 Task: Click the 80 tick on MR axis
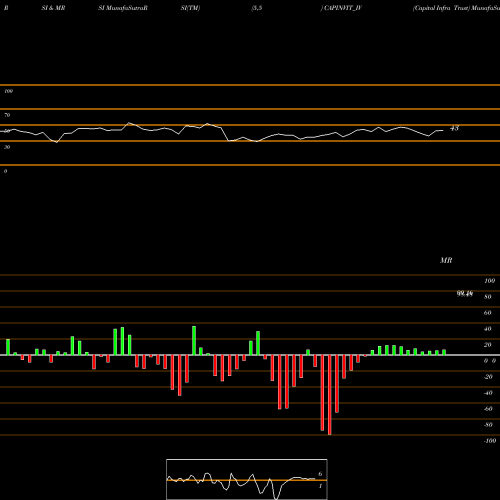click(x=488, y=297)
